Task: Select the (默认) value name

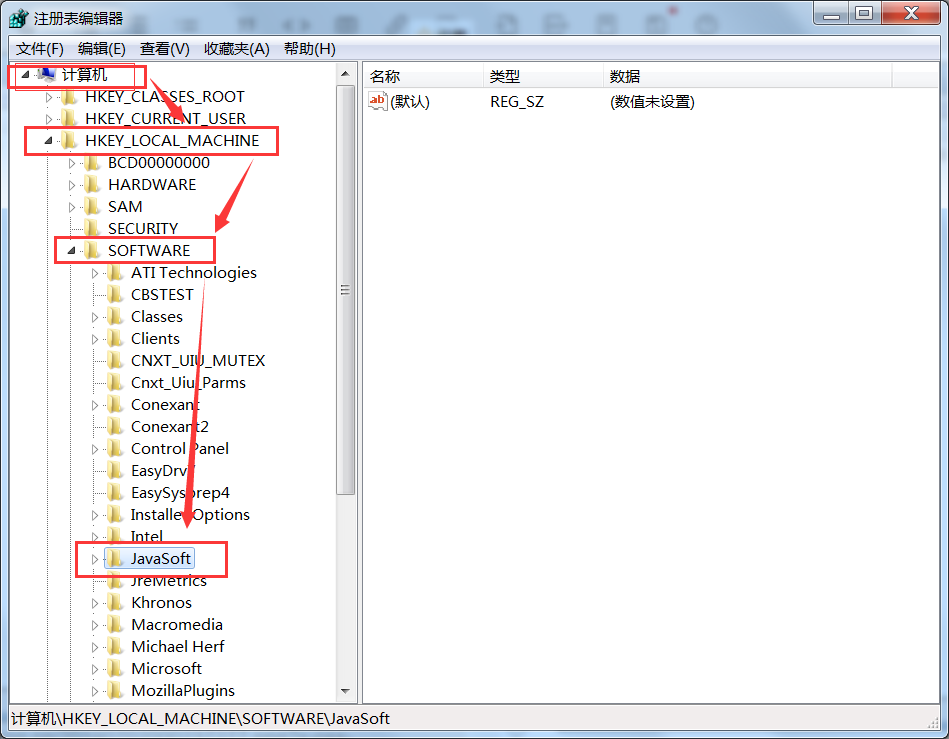Action: 410,102
